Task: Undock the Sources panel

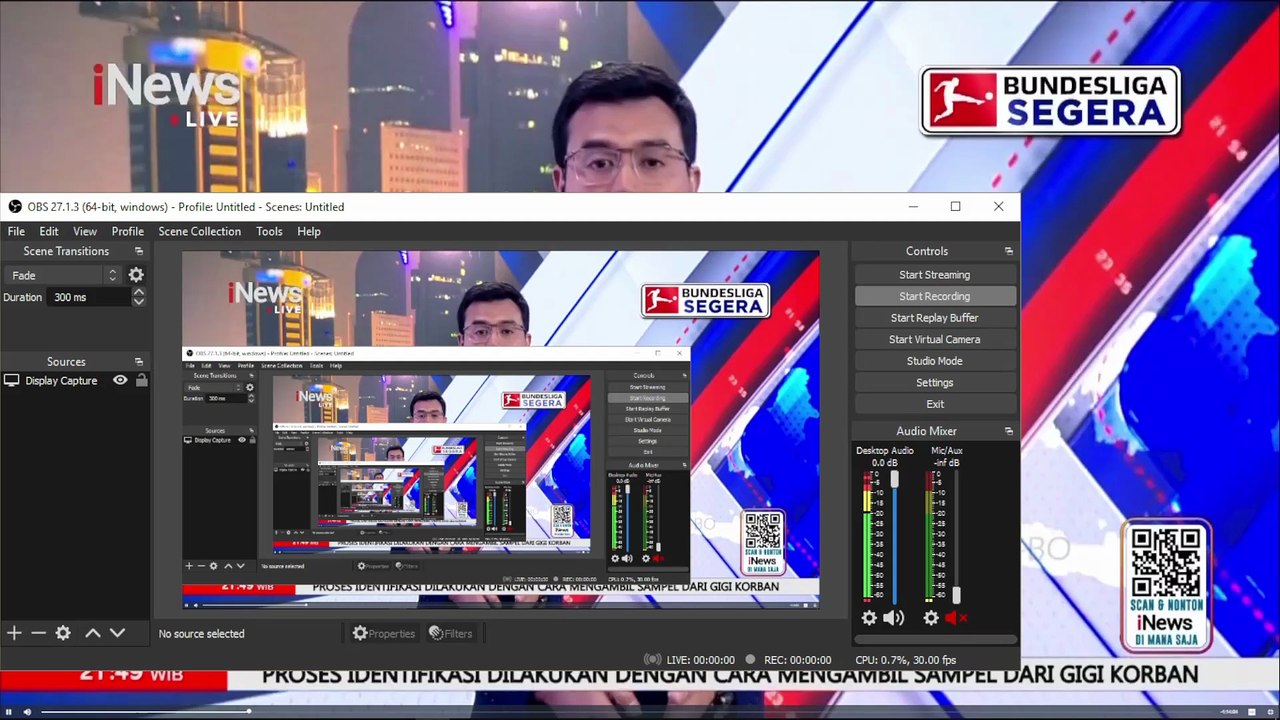Action: [139, 362]
